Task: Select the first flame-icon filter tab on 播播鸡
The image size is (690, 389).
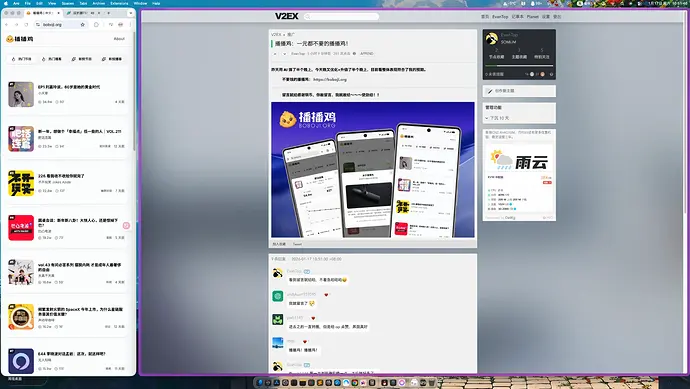Action: pos(22,59)
